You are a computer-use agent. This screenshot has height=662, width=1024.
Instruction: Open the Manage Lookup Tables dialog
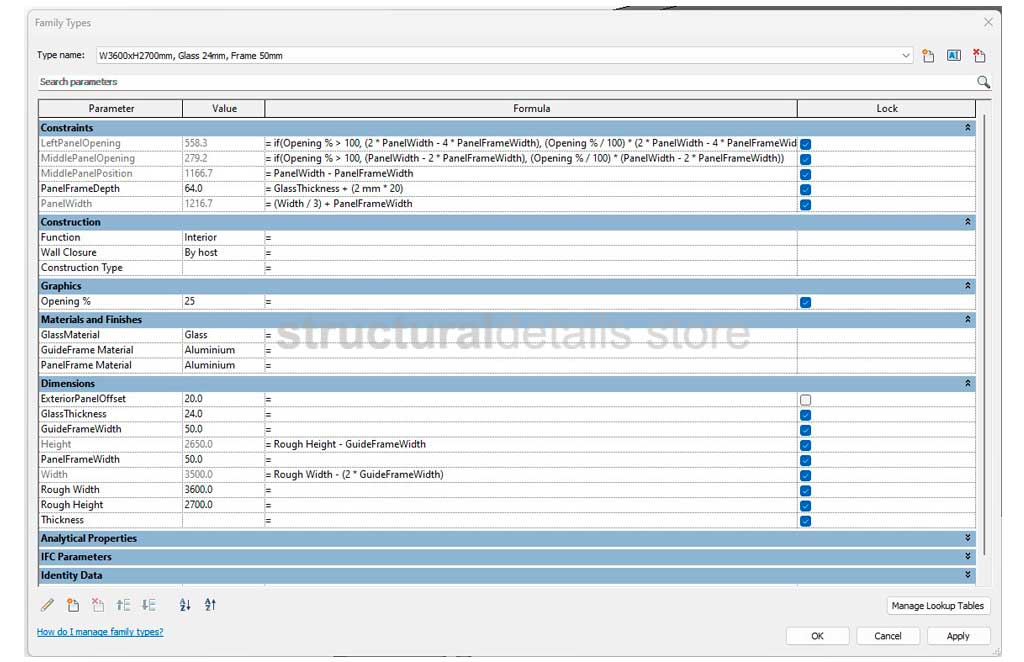pos(938,606)
